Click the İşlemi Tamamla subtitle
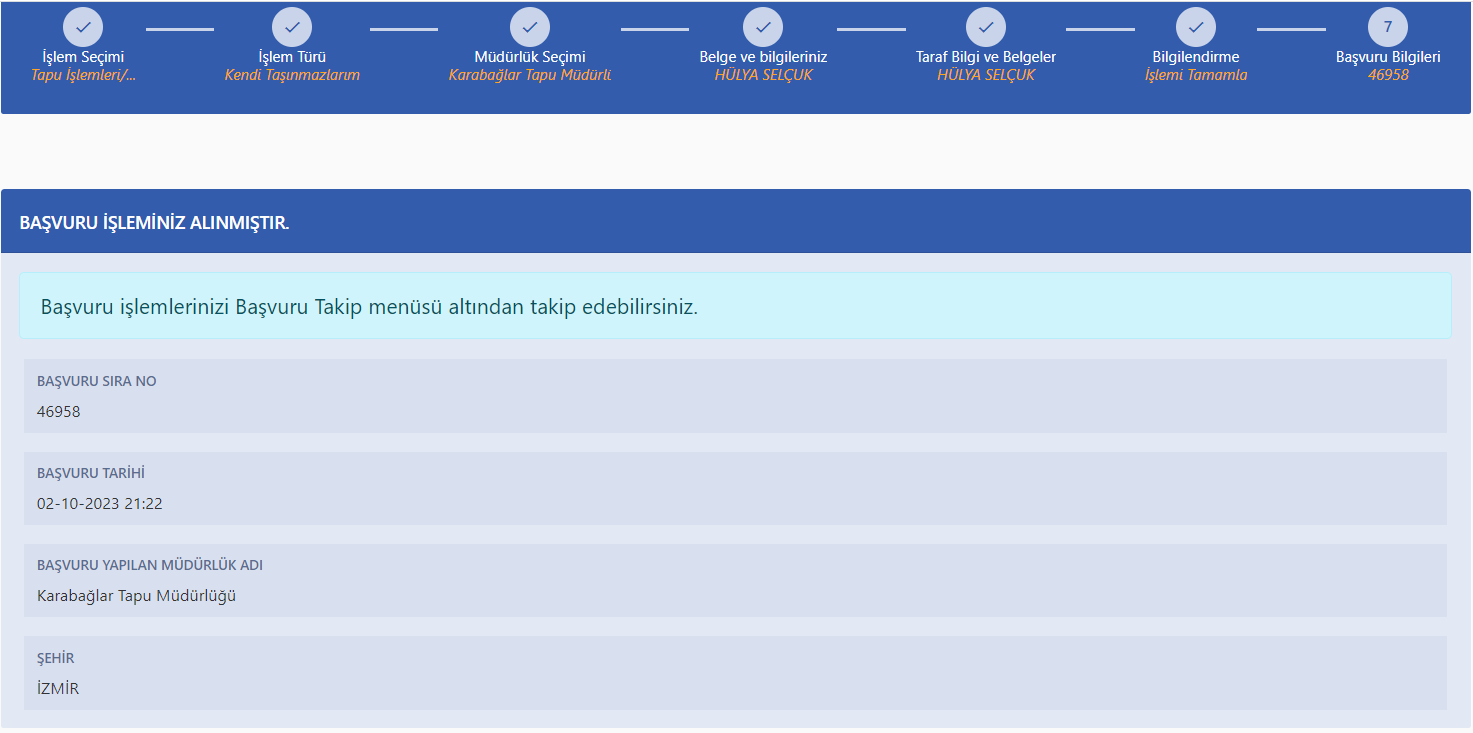This screenshot has height=733, width=1473. click(1196, 75)
